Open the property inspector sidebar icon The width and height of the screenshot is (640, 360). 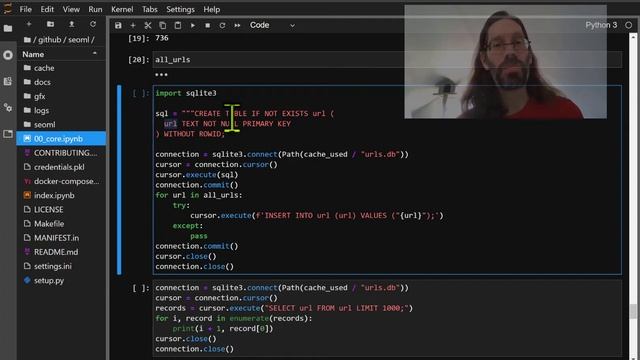[x=8, y=108]
